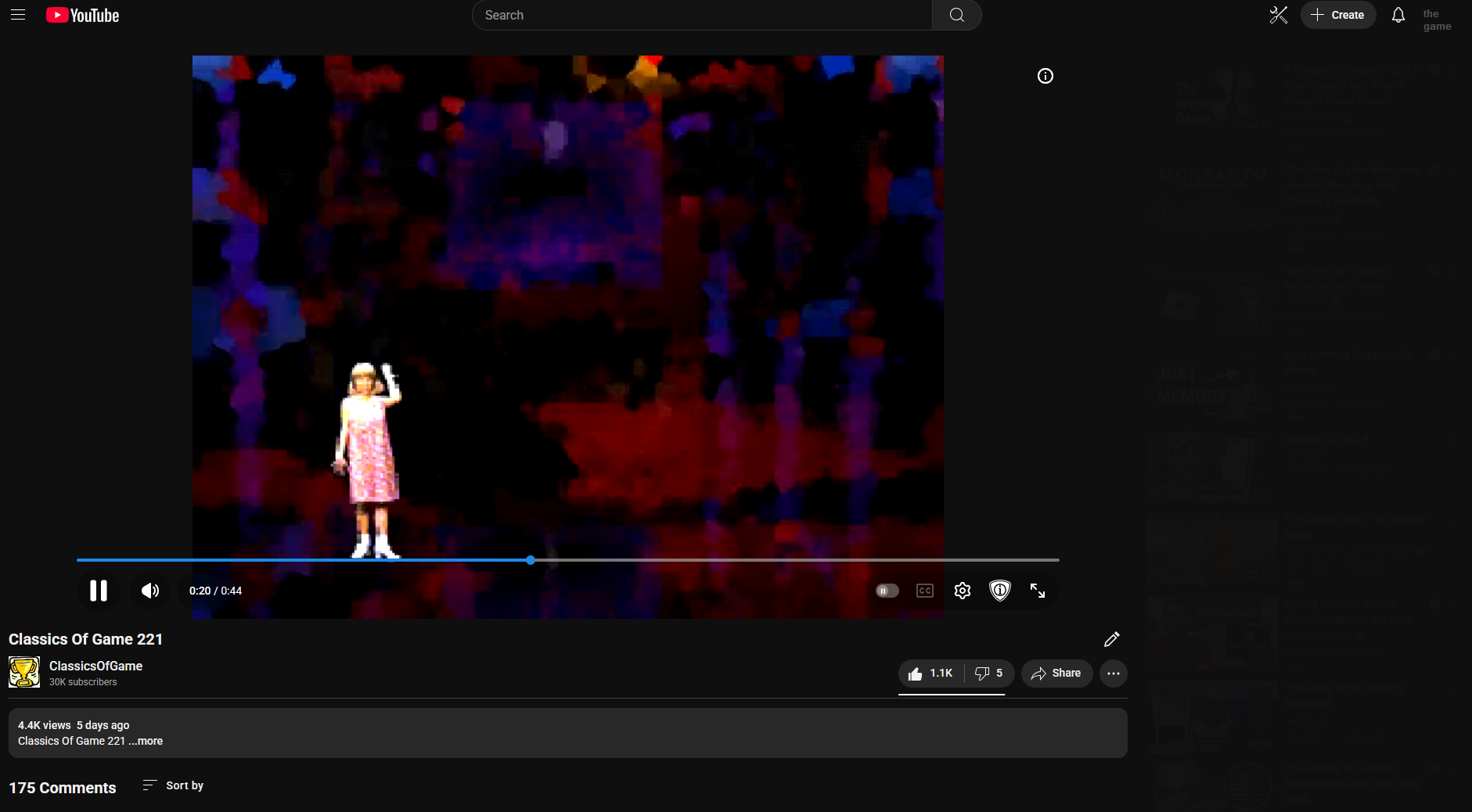Toggle the autoplay switch
The width and height of the screenshot is (1472, 812).
pos(887,591)
